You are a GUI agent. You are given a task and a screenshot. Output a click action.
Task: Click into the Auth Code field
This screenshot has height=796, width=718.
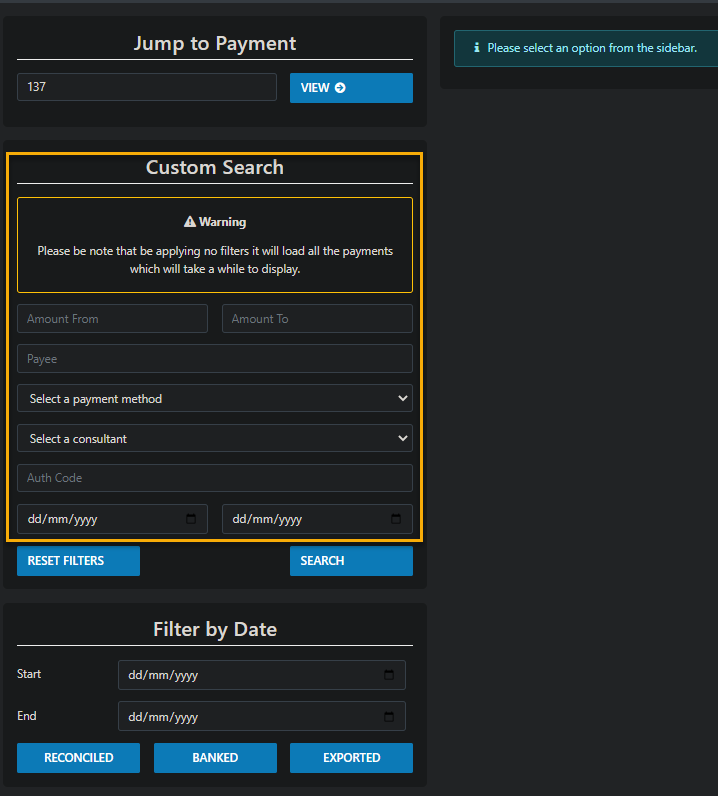tap(214, 478)
